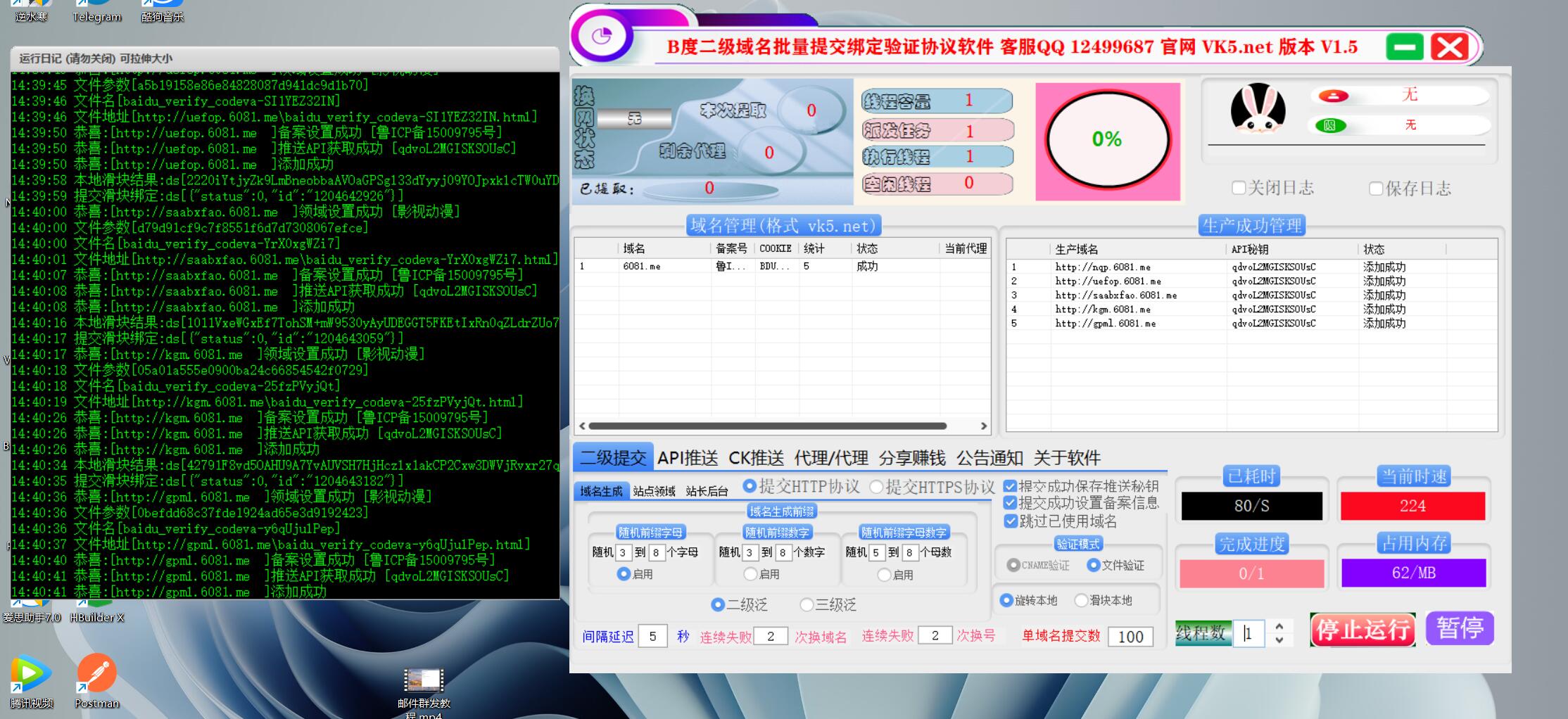Open 酷狗音乐 desktop shortcut

pos(163,11)
